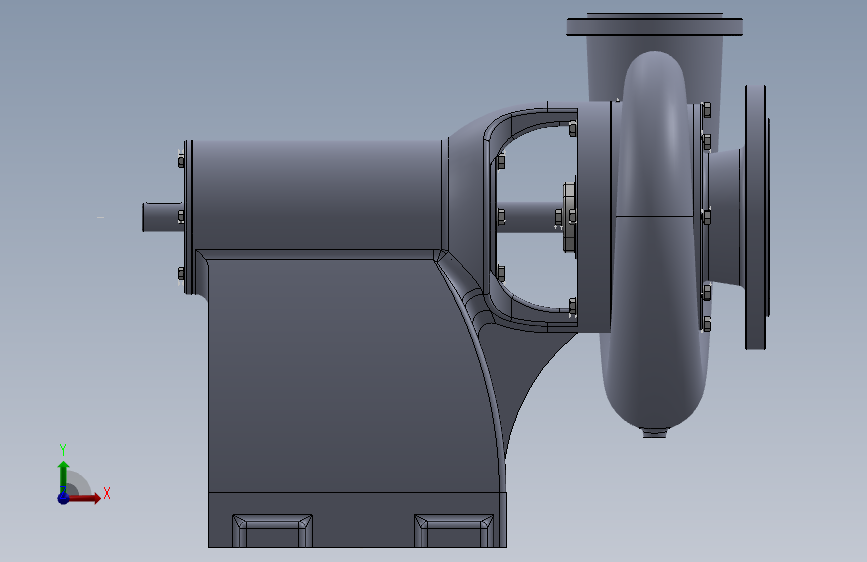Image resolution: width=867 pixels, height=562 pixels.
Task: Select the protruding drive shaft end
Action: (161, 217)
